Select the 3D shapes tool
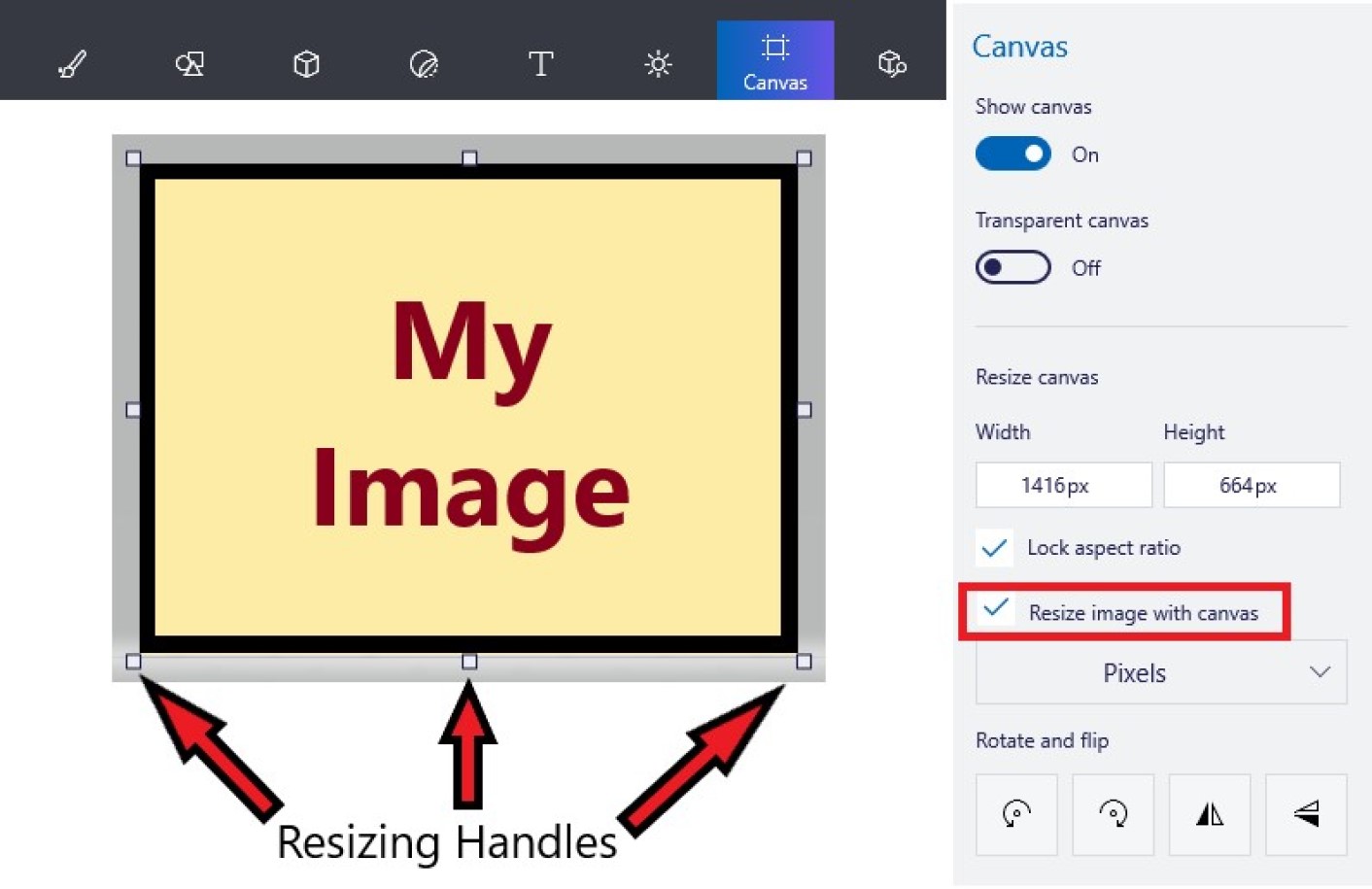This screenshot has width=1372, height=889. 305,63
